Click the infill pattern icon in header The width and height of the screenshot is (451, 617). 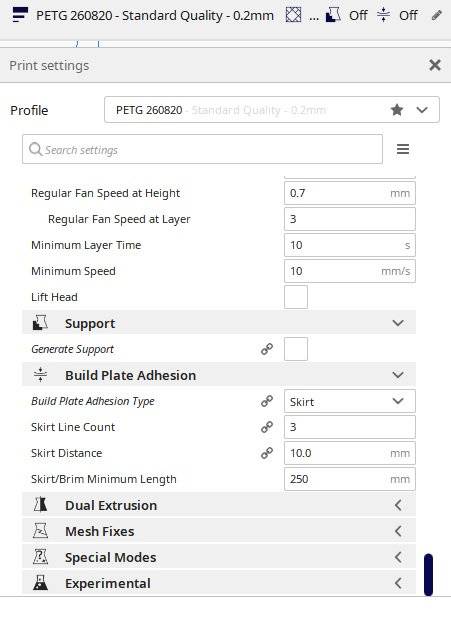[x=293, y=15]
